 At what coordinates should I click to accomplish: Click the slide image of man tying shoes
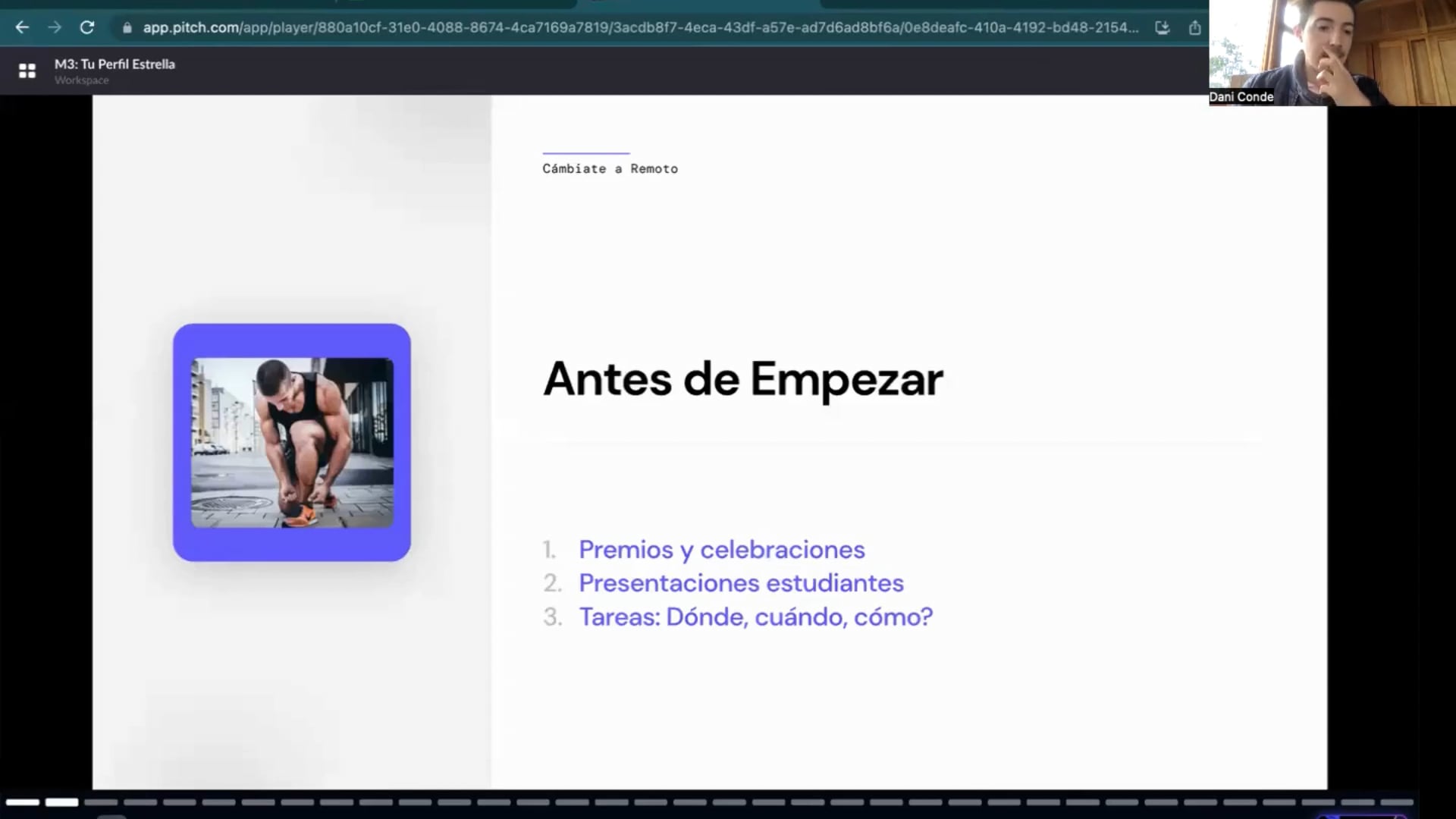coord(292,441)
